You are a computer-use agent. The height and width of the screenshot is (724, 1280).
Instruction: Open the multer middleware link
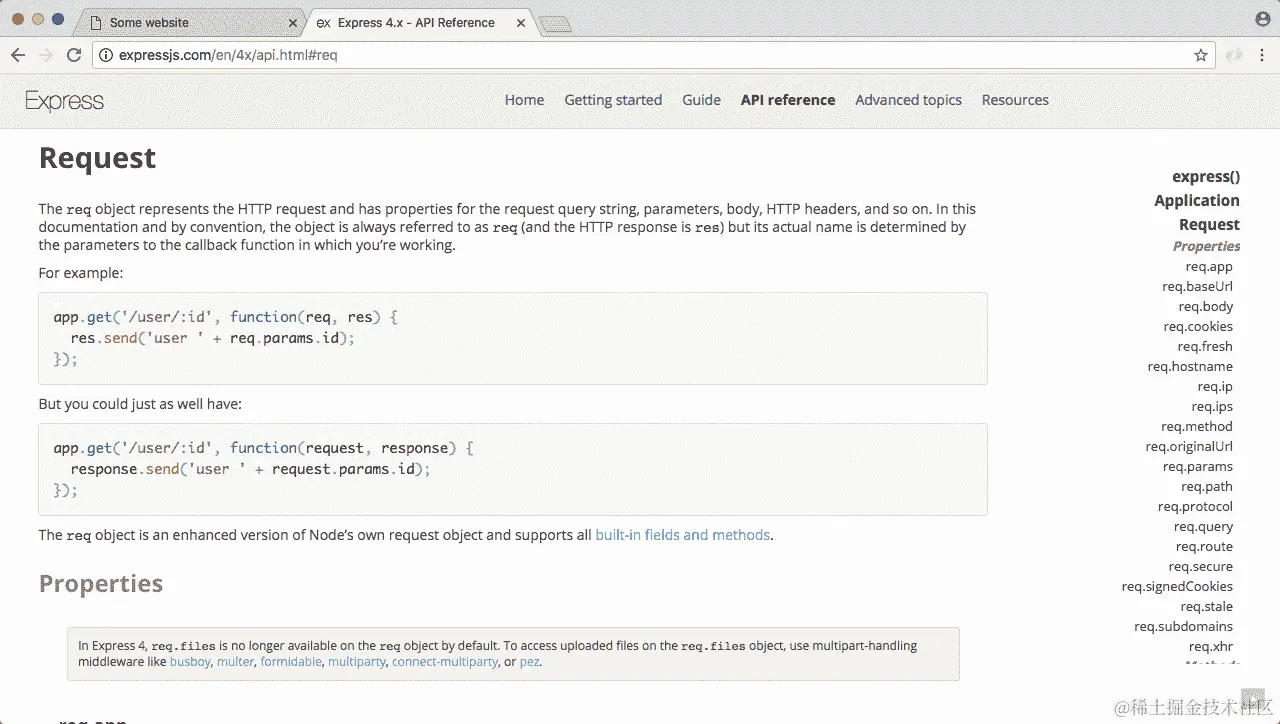point(236,662)
